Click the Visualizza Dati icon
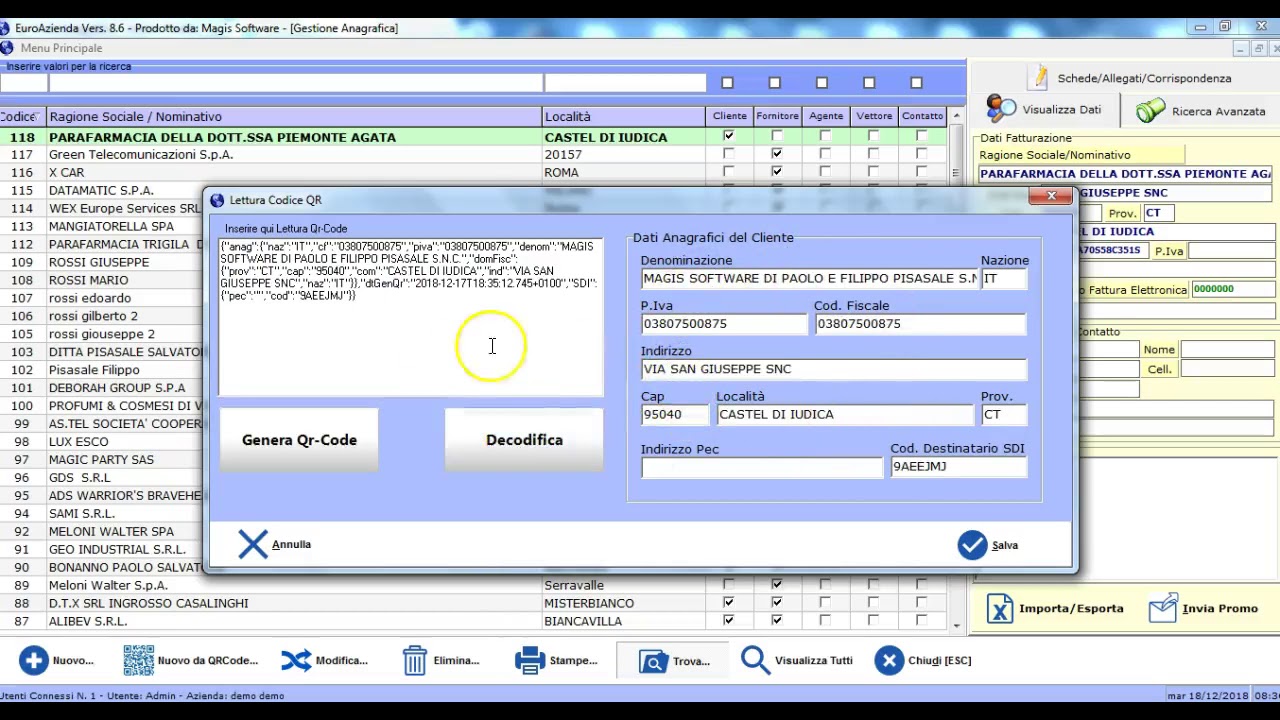 point(1000,108)
